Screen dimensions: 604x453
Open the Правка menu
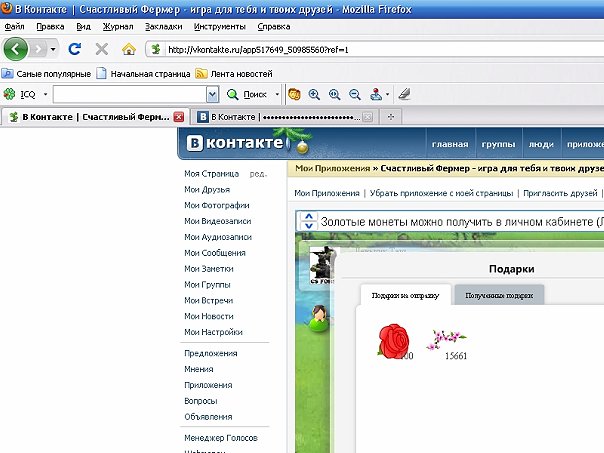pos(50,27)
